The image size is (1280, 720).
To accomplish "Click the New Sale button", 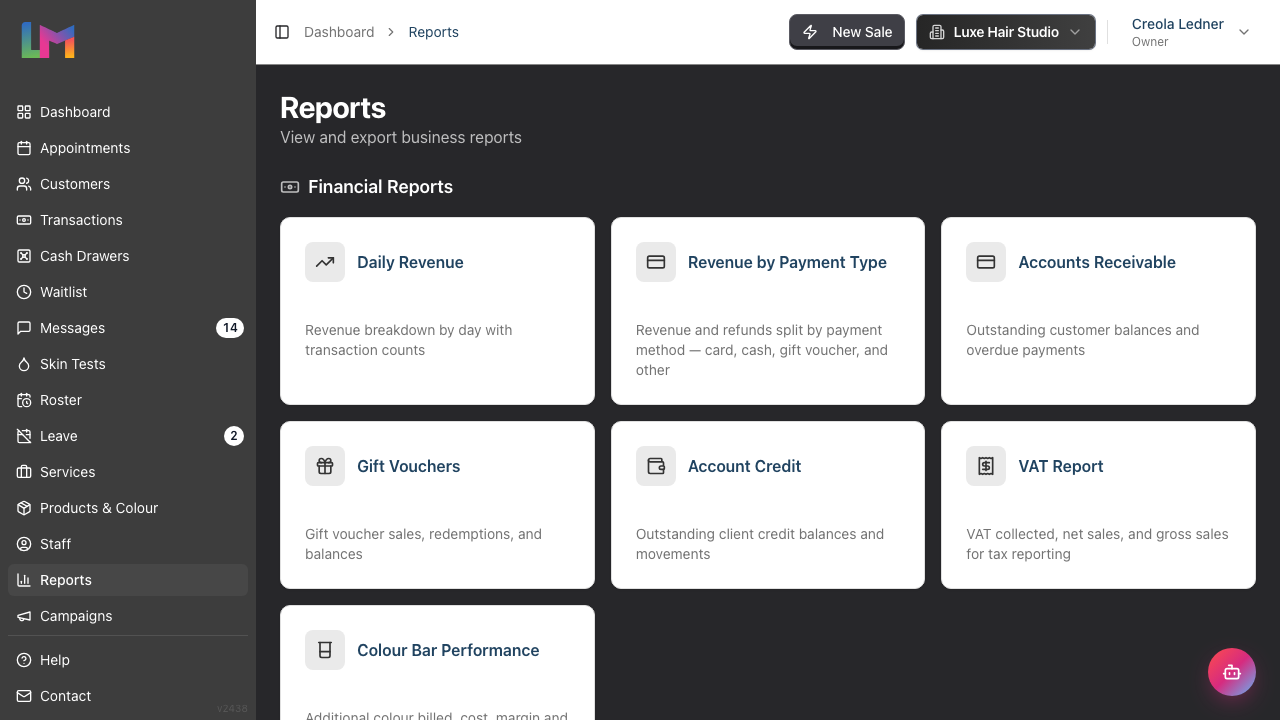I will coord(847,32).
